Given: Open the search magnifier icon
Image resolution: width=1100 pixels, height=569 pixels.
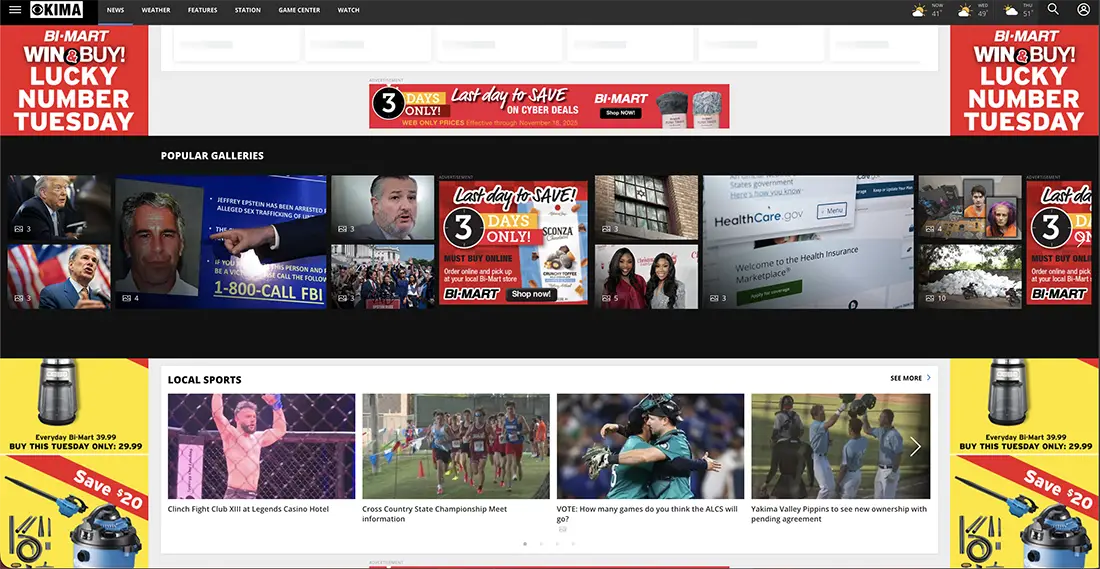Looking at the screenshot, I should [1053, 9].
